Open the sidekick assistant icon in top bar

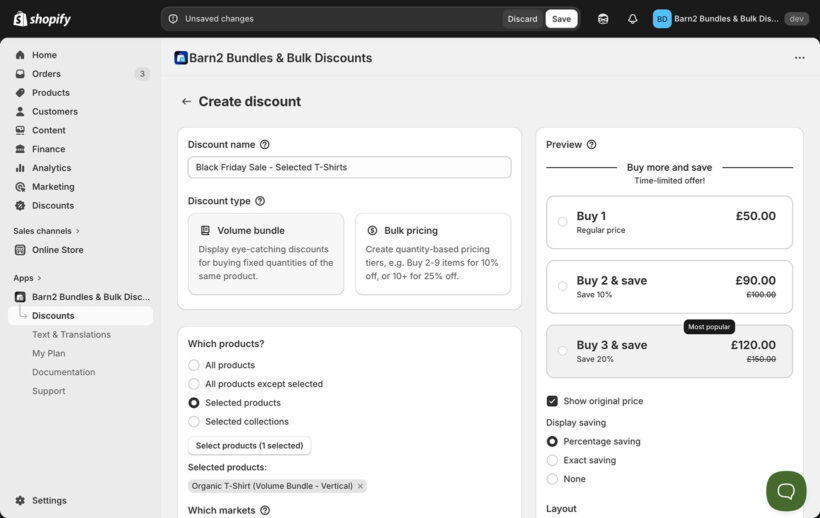tap(603, 19)
